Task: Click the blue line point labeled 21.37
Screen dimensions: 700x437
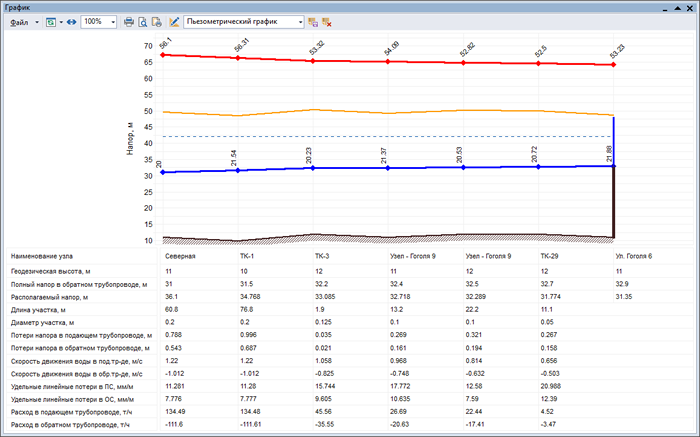Action: coord(389,168)
